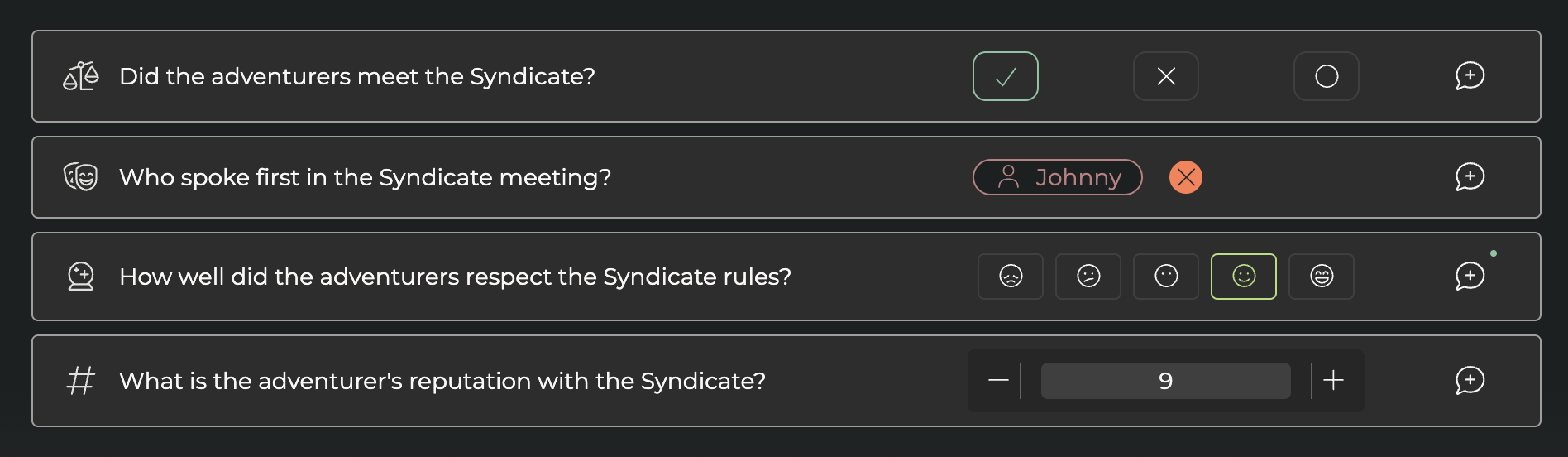Choose the X no answer button
This screenshot has width=1568, height=457.
point(1165,76)
